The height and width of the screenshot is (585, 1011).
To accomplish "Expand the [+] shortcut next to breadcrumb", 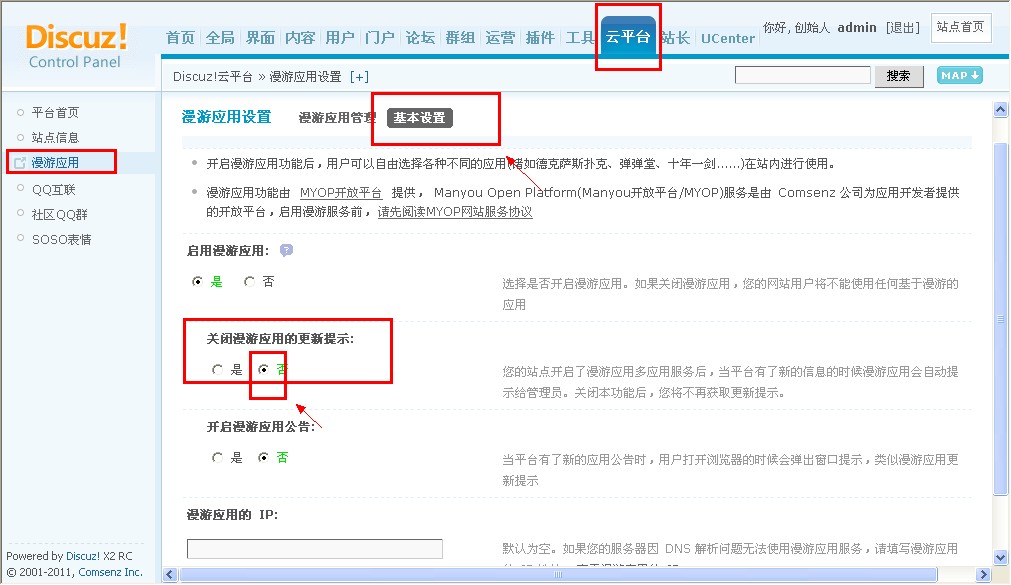I will 359,77.
